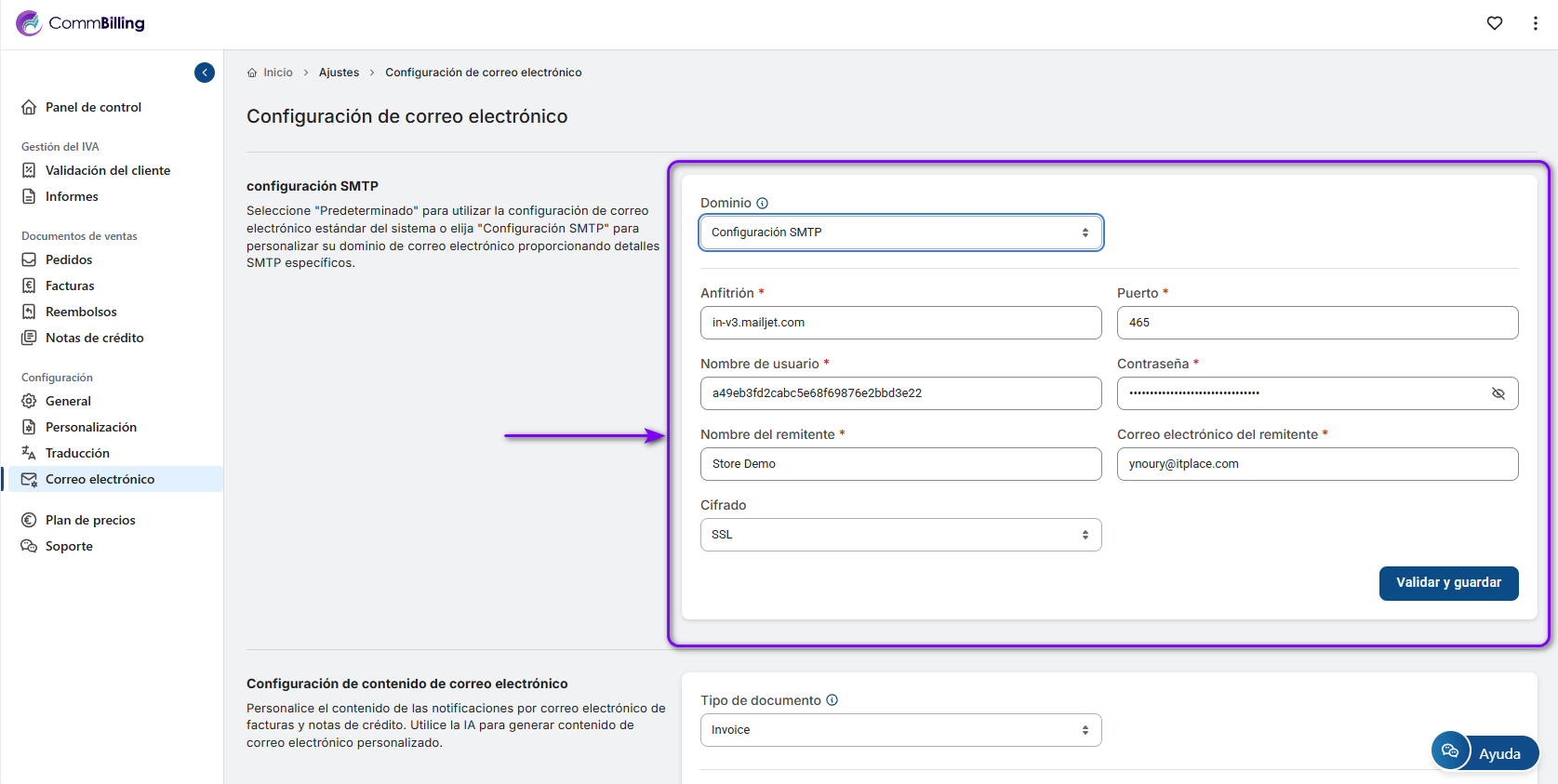
Task: Go to Facturas in the sidebar
Action: (x=70, y=286)
